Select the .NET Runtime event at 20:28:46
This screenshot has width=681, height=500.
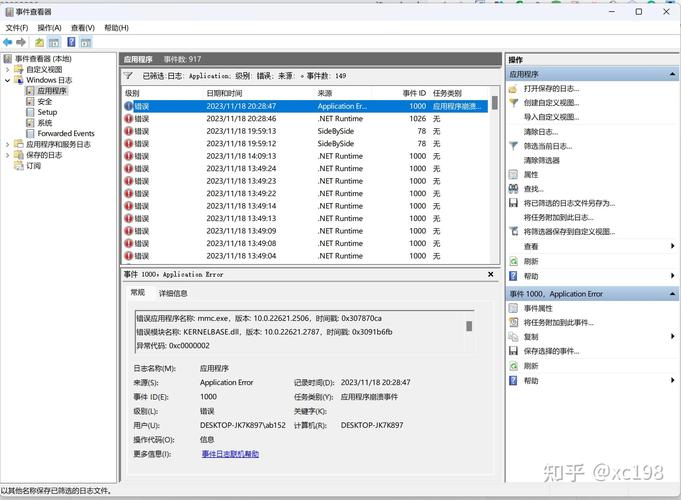306,119
